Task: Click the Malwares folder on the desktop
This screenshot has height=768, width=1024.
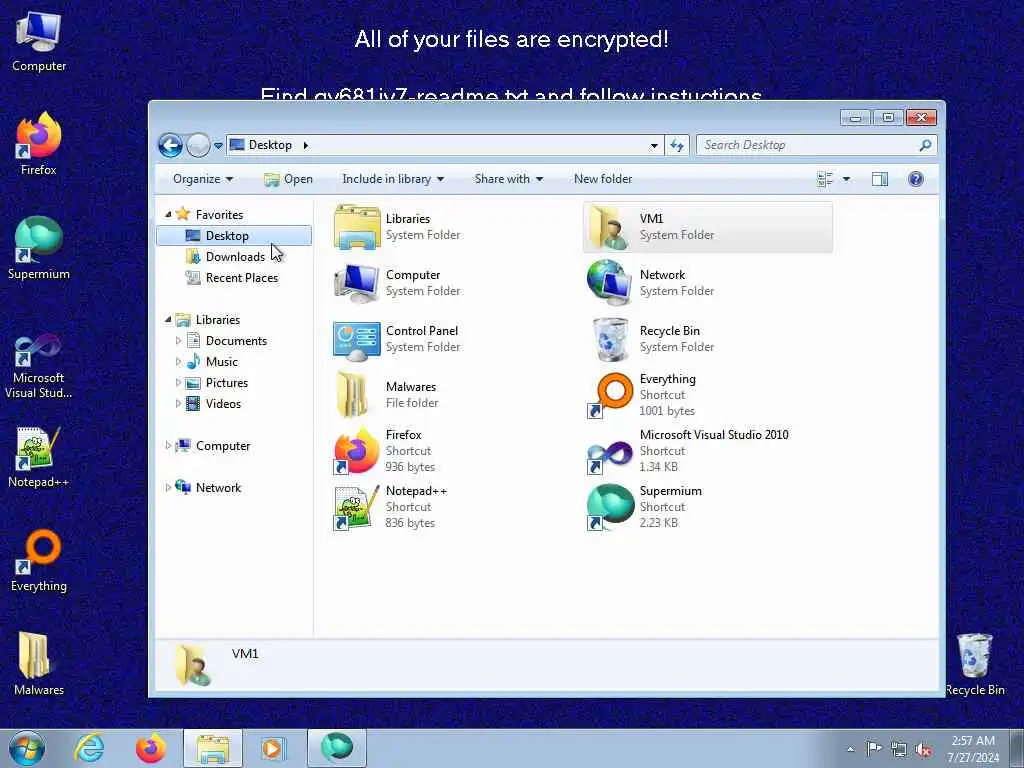Action: click(x=39, y=664)
